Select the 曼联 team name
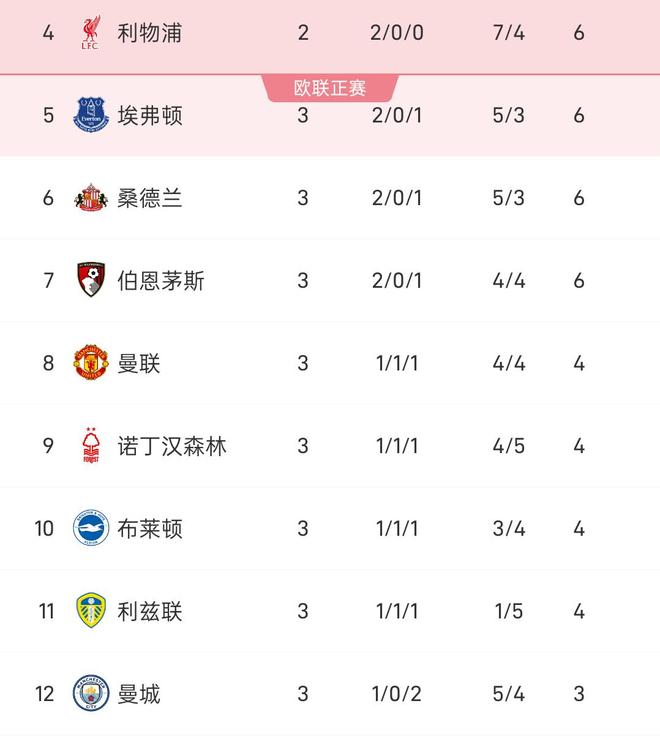This screenshot has height=747, width=660. coord(139,363)
